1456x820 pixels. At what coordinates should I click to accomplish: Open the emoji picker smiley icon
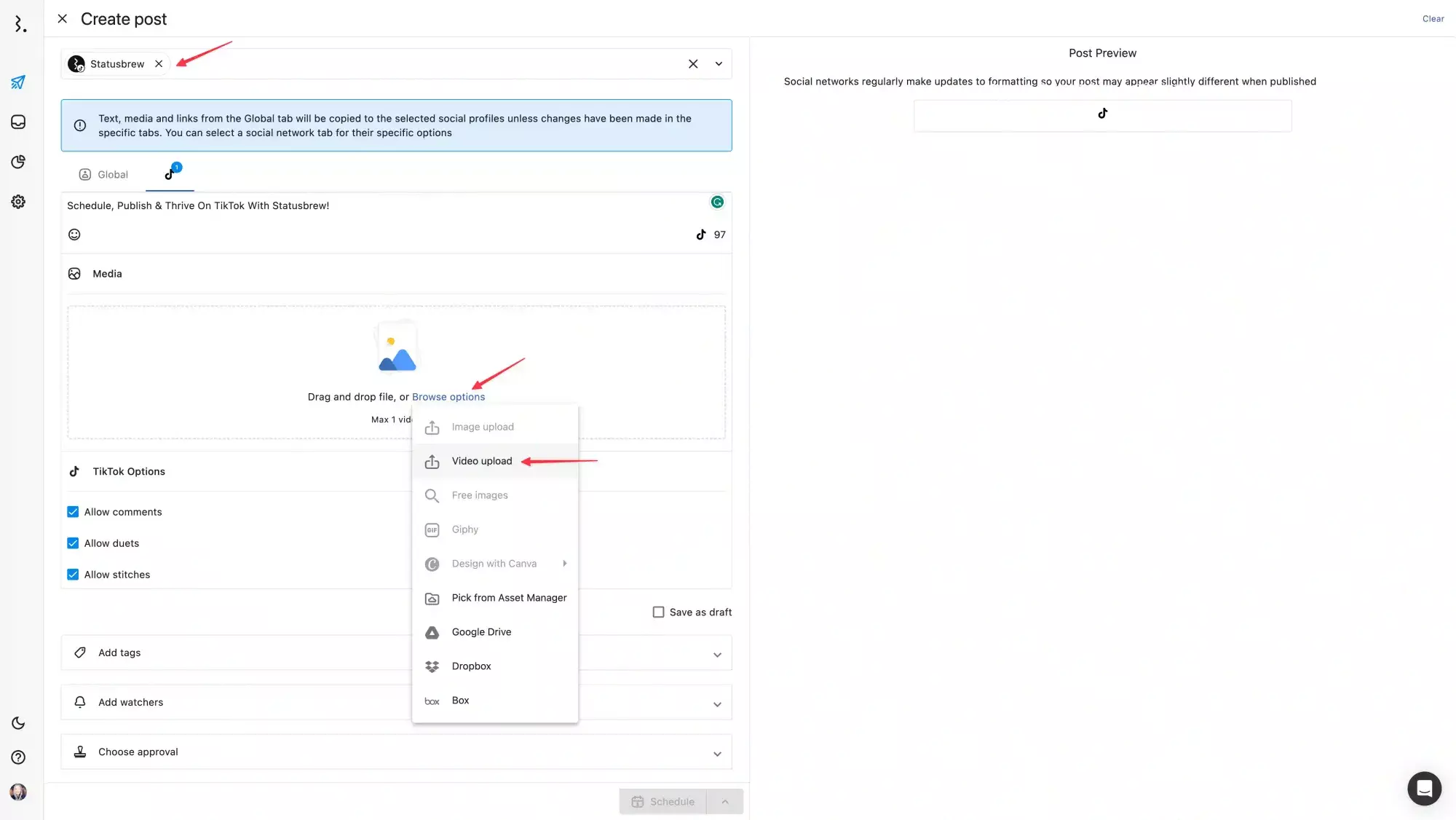(74, 234)
